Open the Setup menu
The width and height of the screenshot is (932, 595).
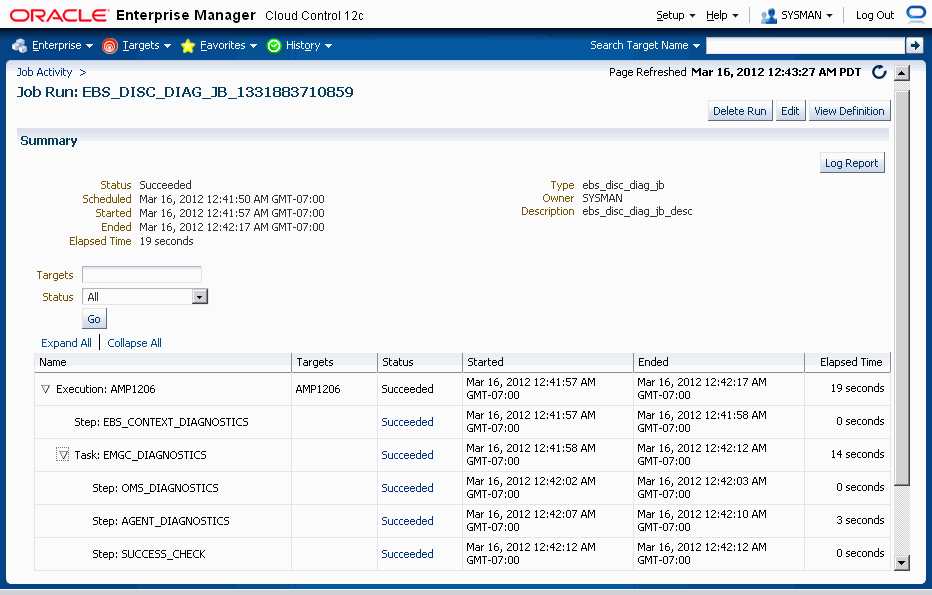click(x=675, y=15)
